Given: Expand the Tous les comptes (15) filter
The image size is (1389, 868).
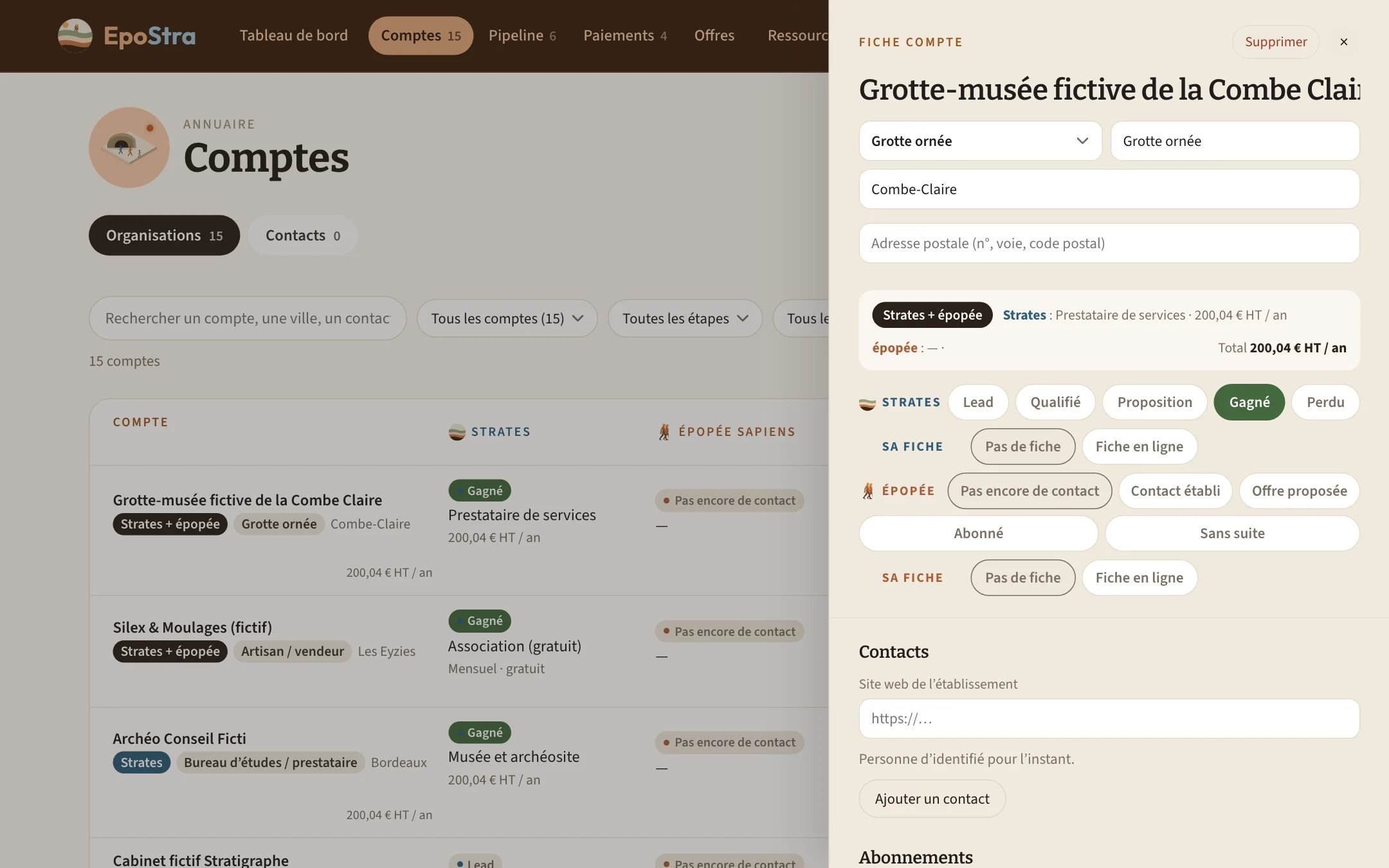Looking at the screenshot, I should pyautogui.click(x=507, y=318).
